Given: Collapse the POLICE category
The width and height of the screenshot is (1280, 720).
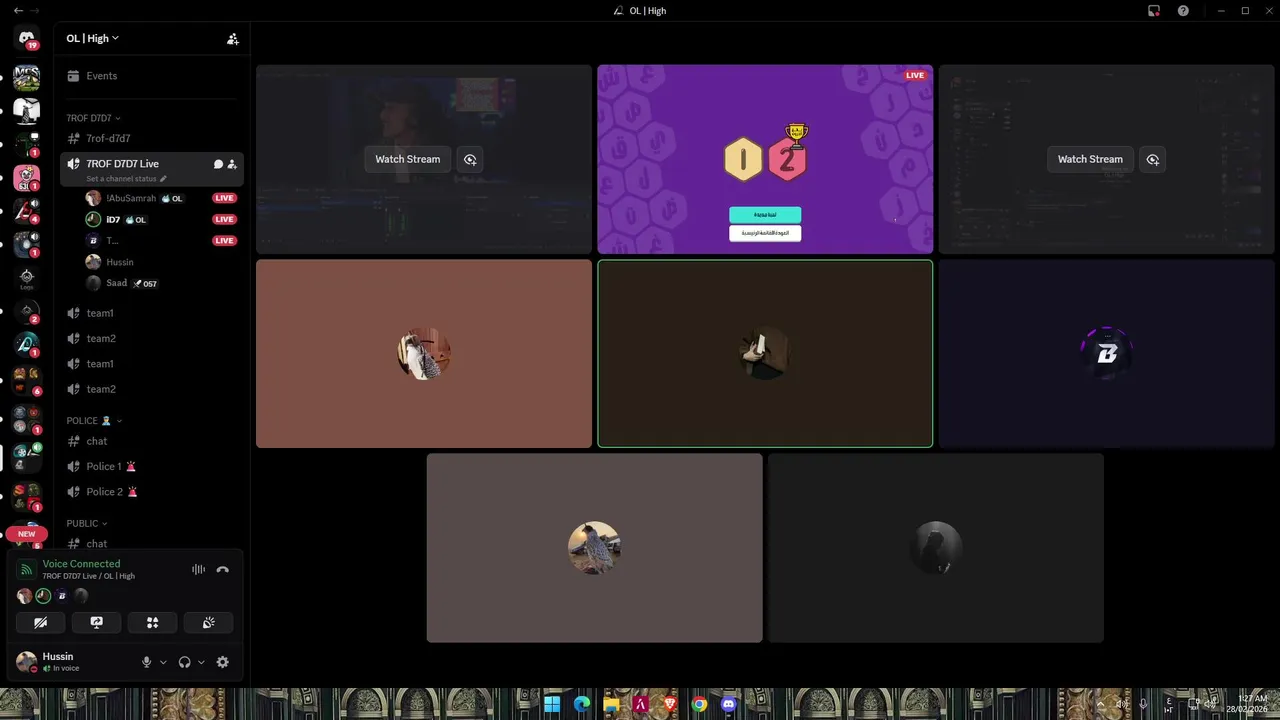Looking at the screenshot, I should pos(94,421).
